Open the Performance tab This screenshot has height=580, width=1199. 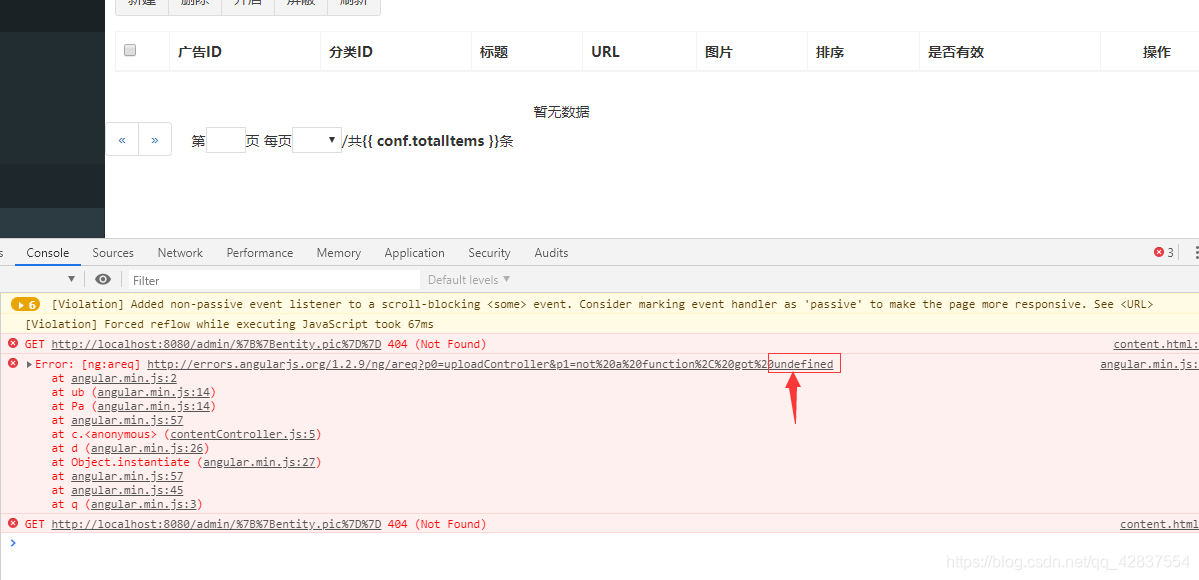click(260, 253)
